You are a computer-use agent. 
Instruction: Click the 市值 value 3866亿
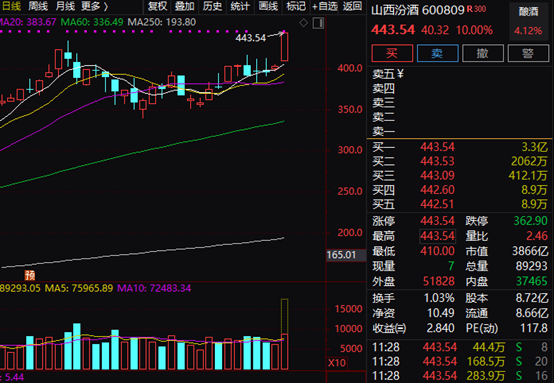point(530,251)
